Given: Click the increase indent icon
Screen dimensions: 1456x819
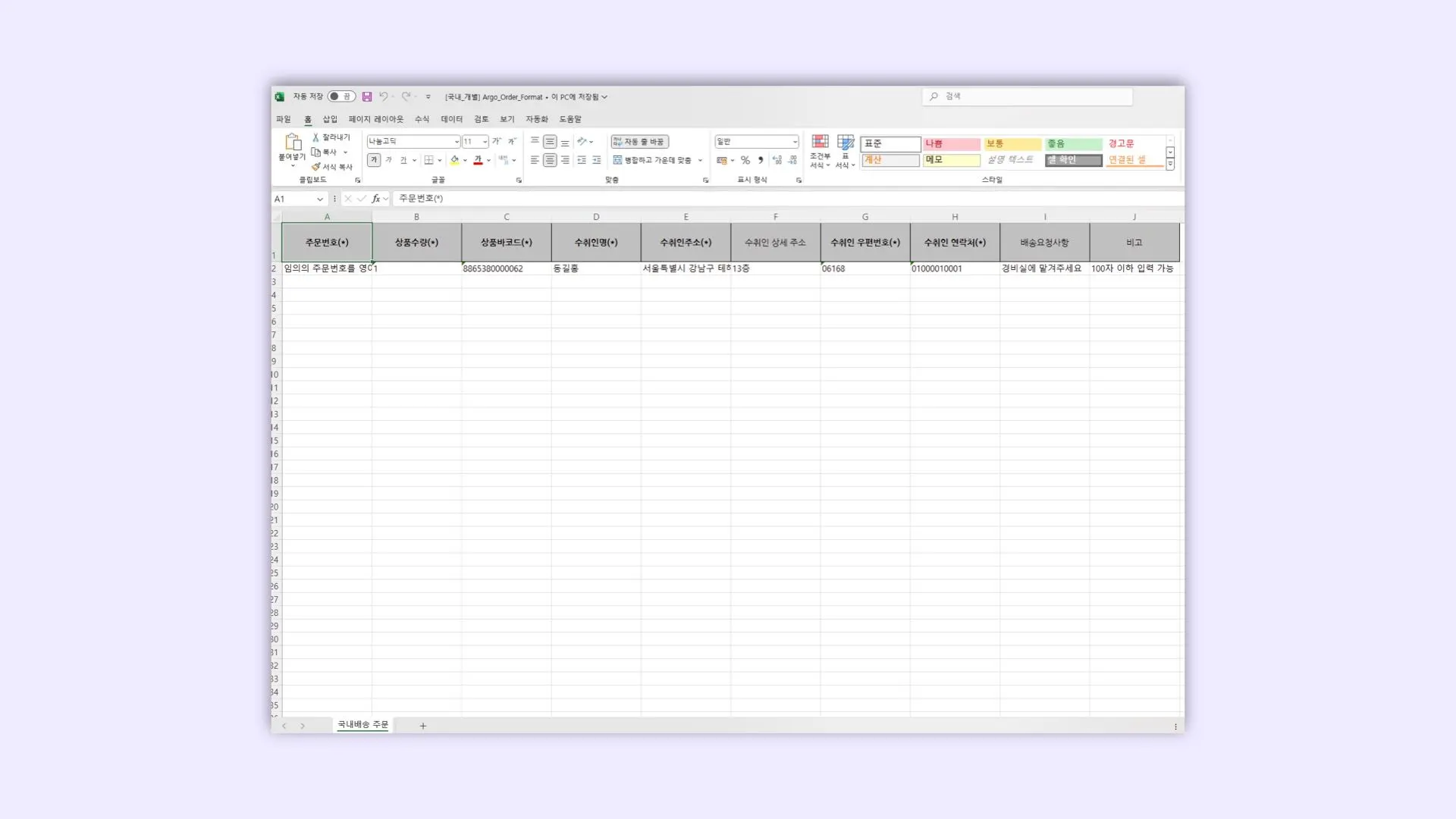Looking at the screenshot, I should (x=597, y=160).
